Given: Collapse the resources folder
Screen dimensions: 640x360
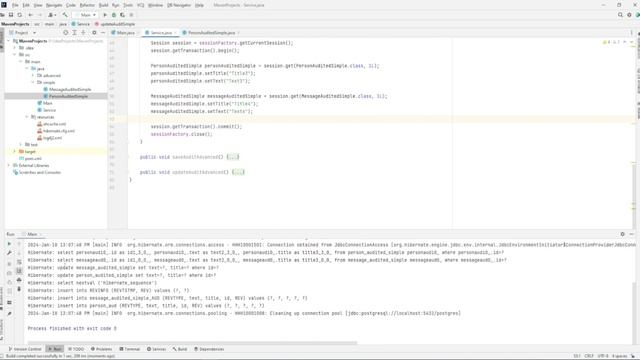Looking at the screenshot, I should point(27,117).
